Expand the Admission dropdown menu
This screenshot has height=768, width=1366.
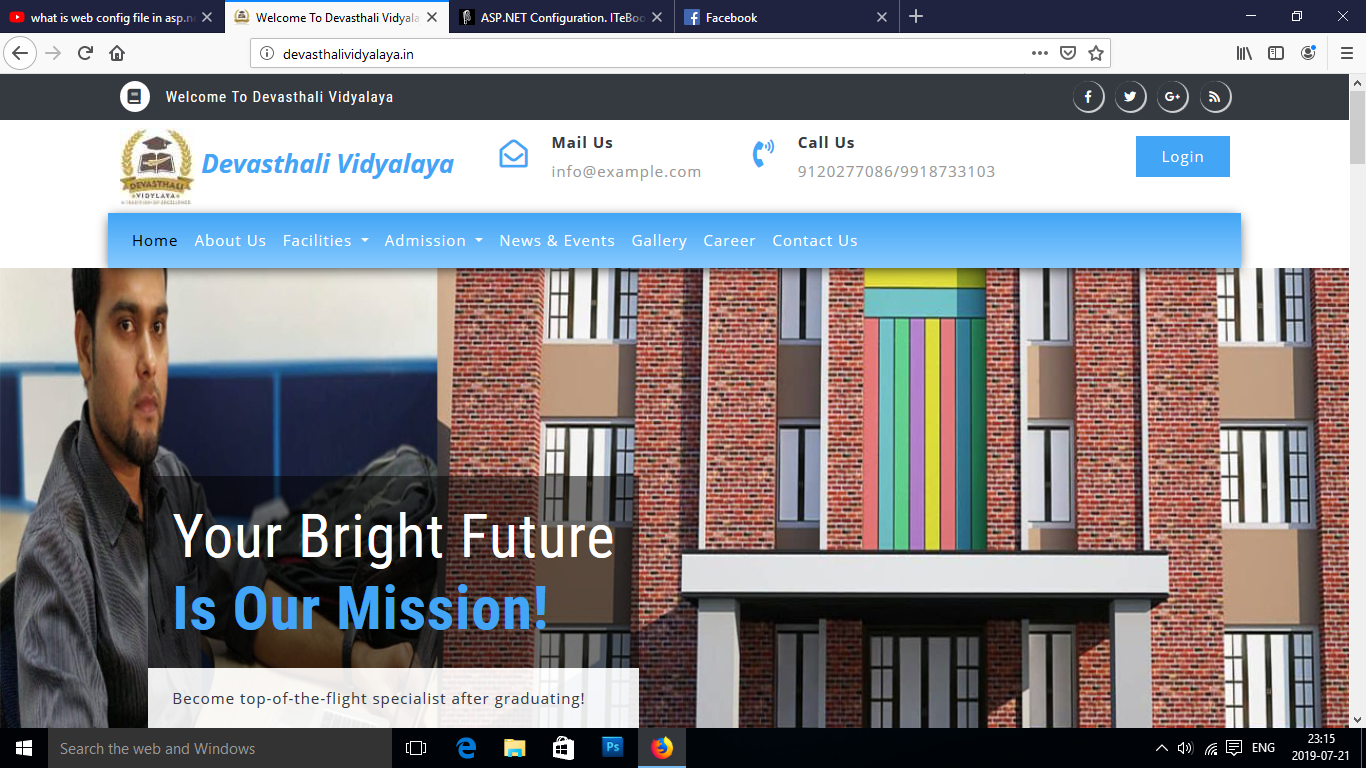434,241
